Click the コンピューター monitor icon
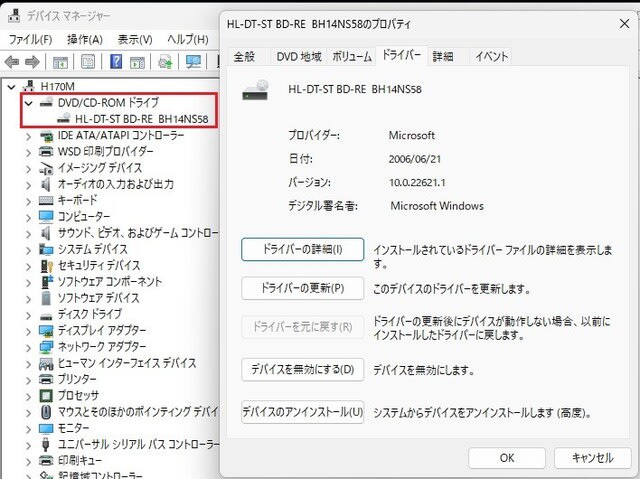 coord(46,216)
